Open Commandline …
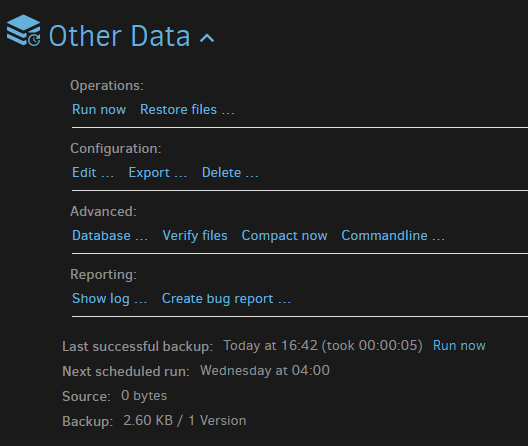528x446 pixels. point(393,235)
